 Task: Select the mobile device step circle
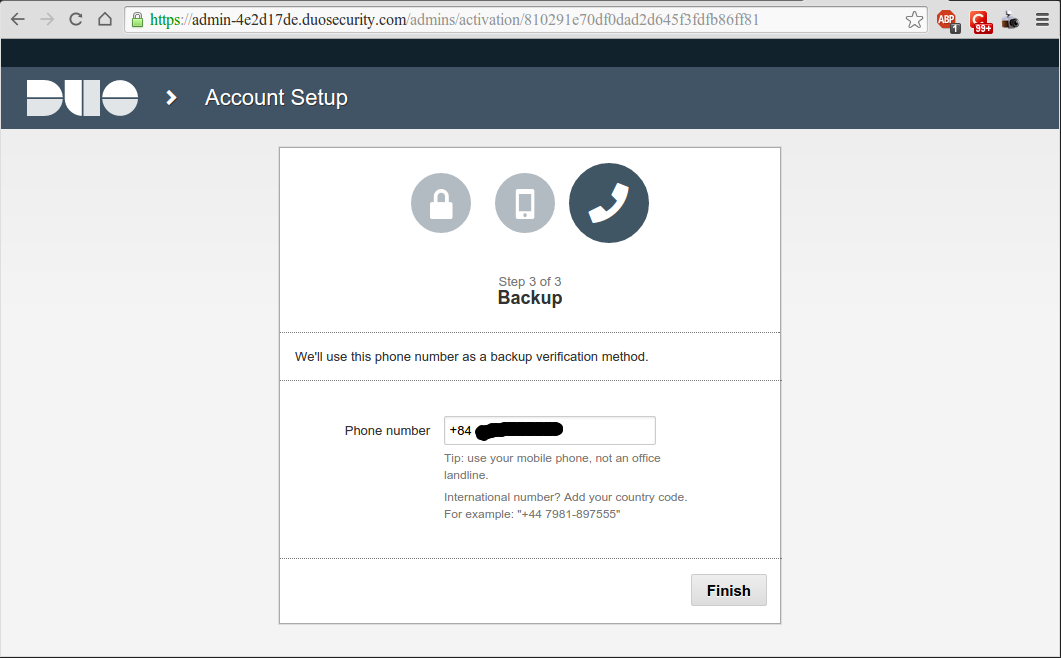525,203
